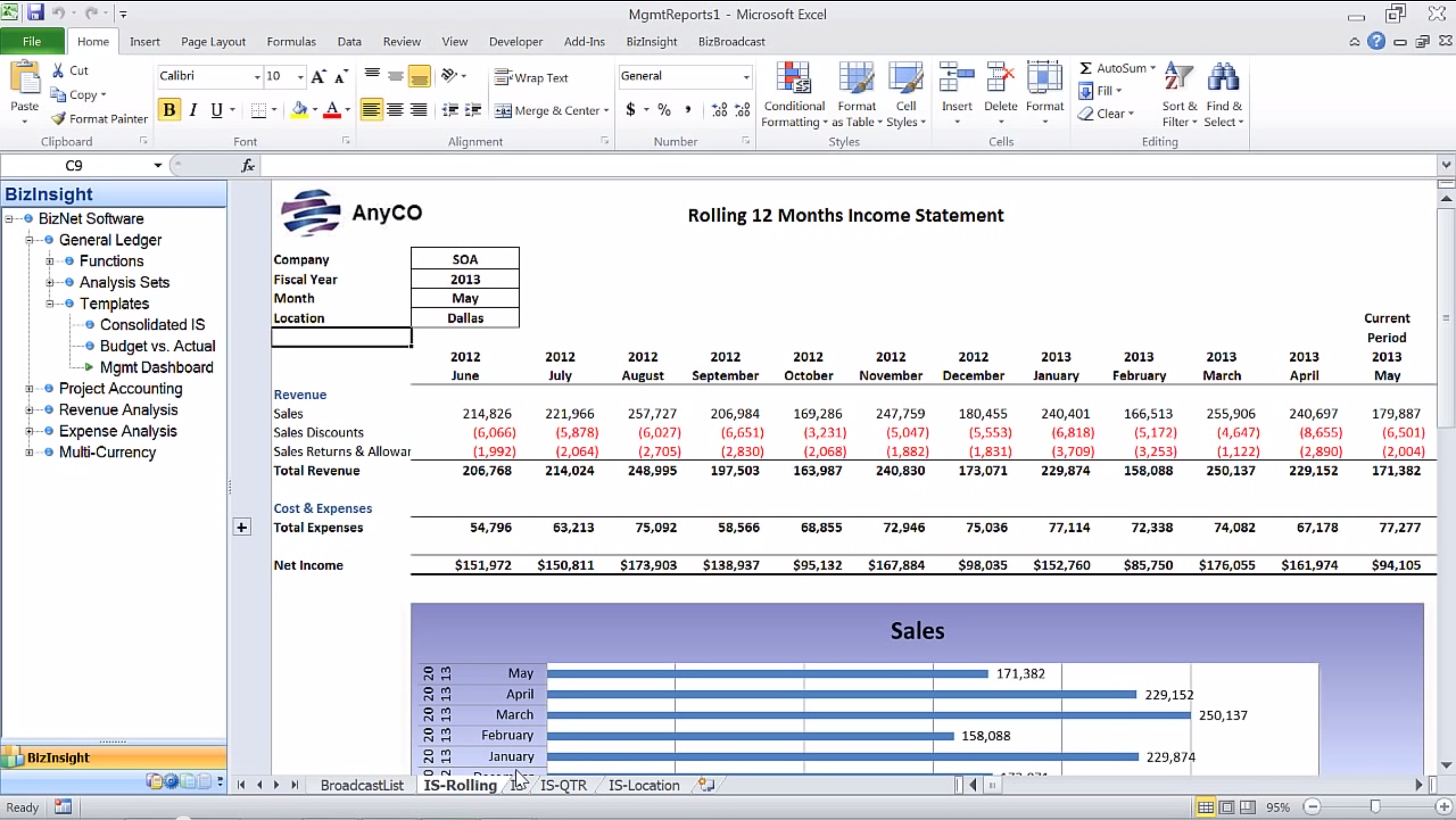Toggle Bold formatting button
This screenshot has height=820, width=1456.
(169, 110)
